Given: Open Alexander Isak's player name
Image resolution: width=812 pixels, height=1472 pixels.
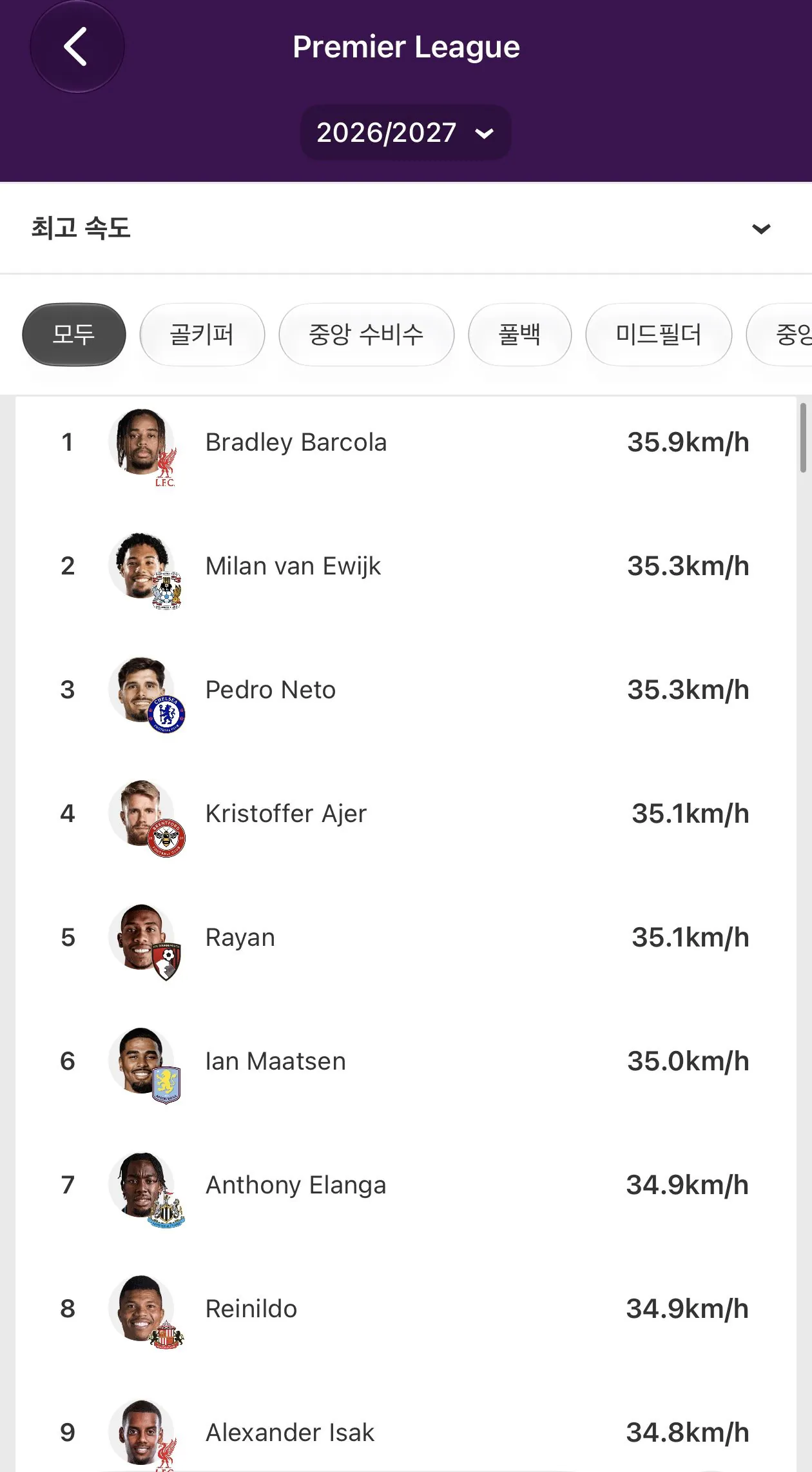Looking at the screenshot, I should point(290,1433).
